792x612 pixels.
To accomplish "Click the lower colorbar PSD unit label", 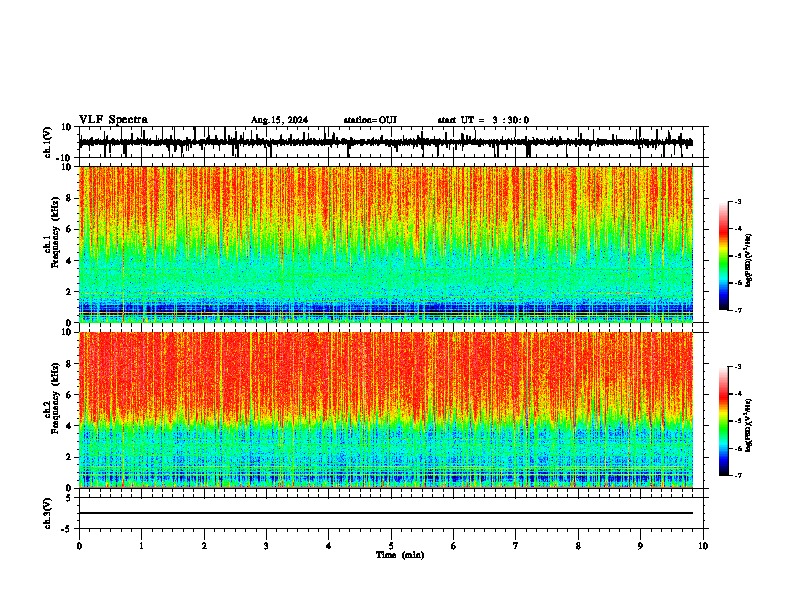I will click(749, 425).
